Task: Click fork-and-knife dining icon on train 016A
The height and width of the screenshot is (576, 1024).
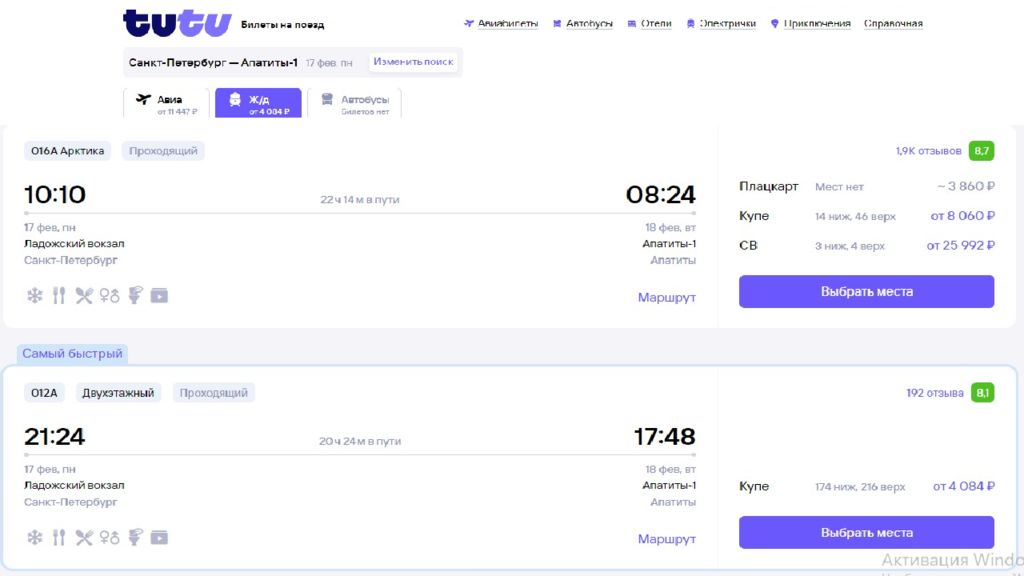Action: tap(59, 295)
